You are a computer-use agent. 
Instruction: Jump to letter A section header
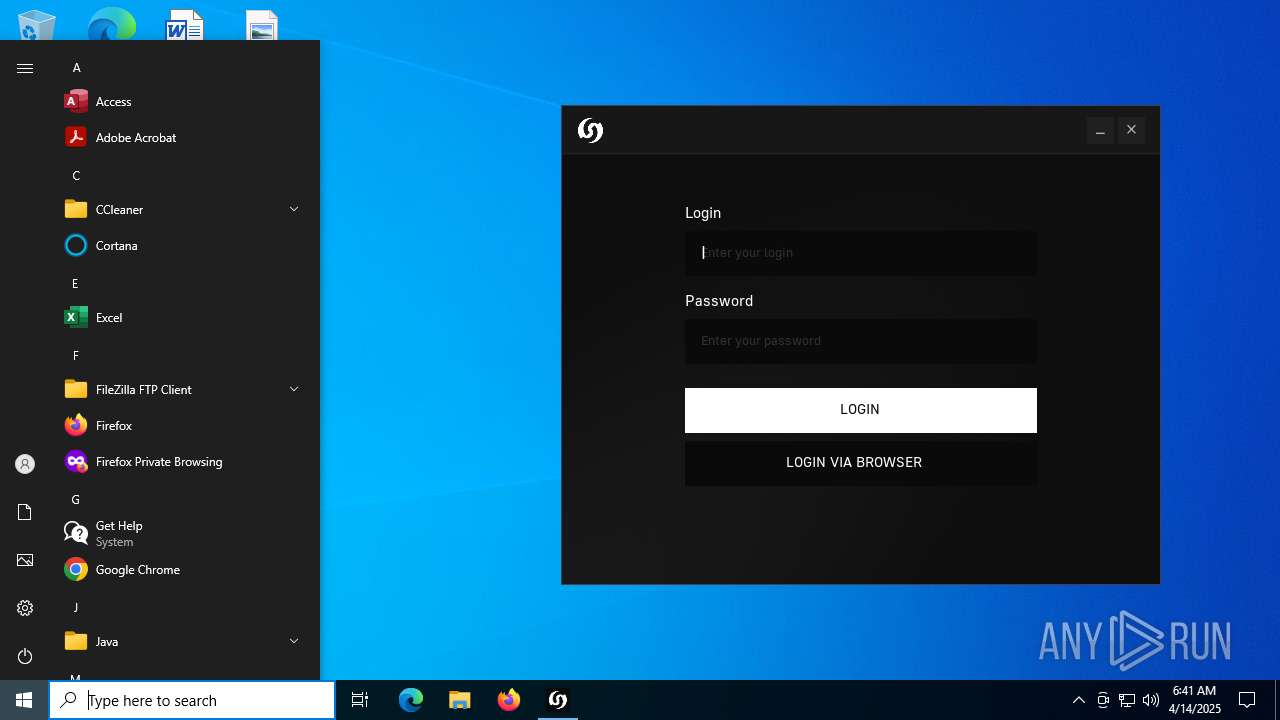76,68
